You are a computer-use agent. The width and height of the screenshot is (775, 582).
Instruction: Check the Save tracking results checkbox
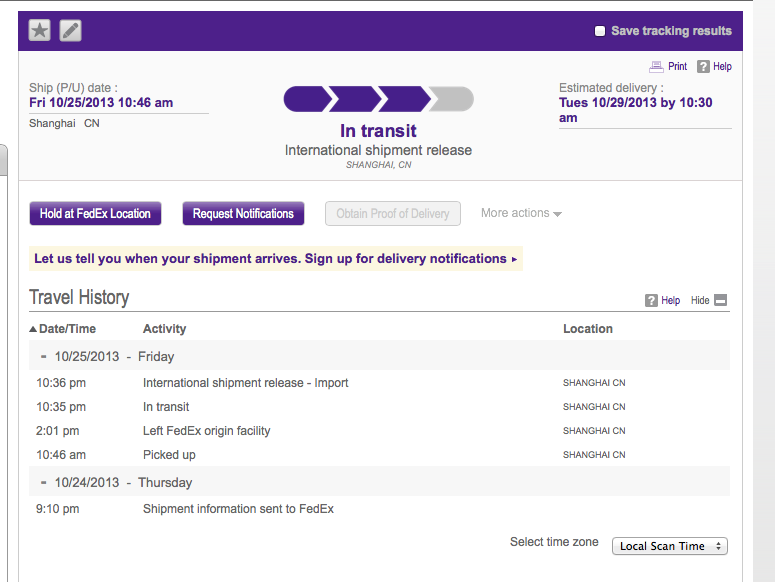click(x=600, y=31)
